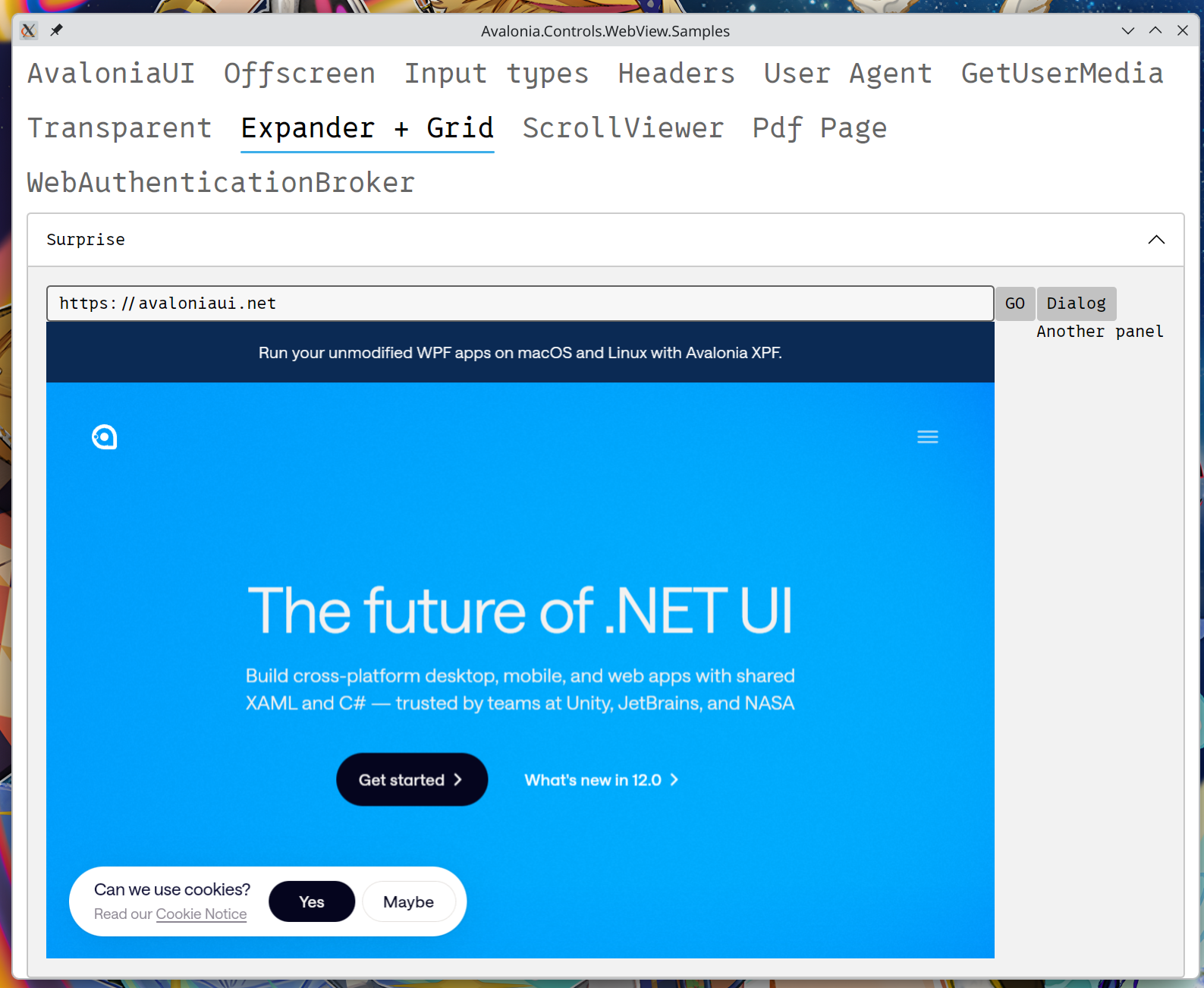Open the ScrollViewer tab
This screenshot has width=1204, height=988.
coord(623,128)
